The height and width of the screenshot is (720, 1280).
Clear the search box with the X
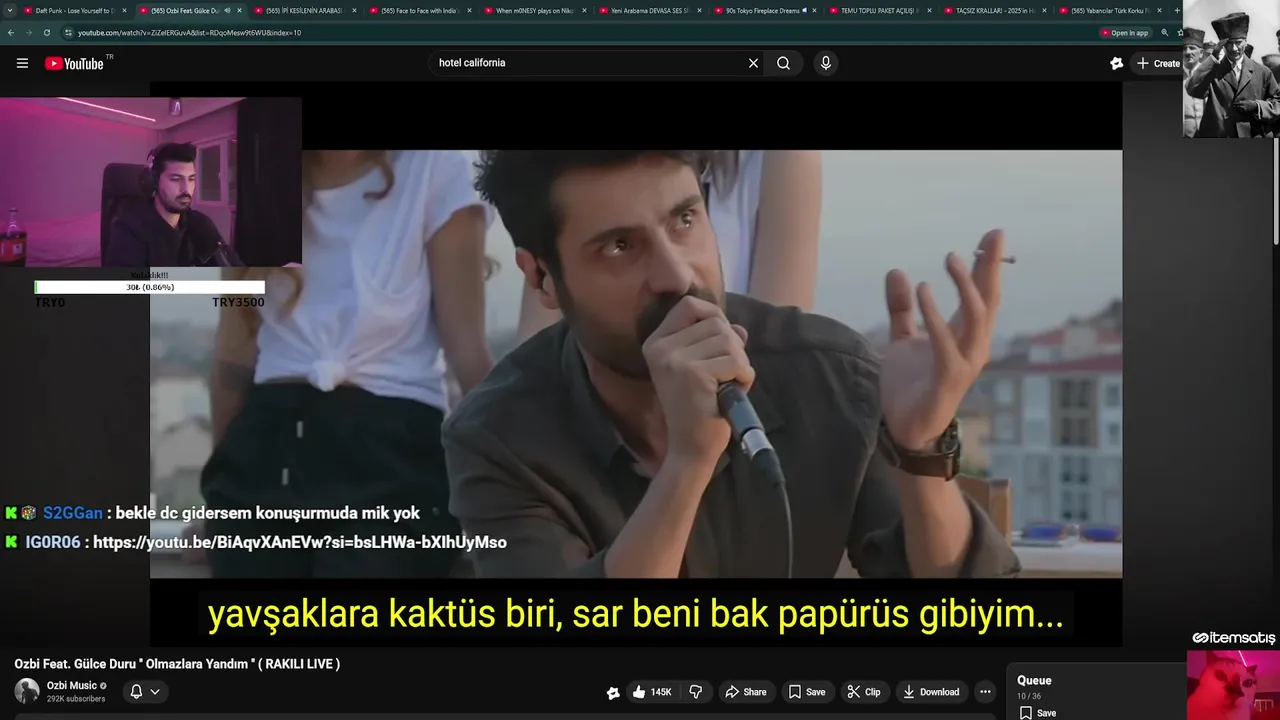coord(753,63)
